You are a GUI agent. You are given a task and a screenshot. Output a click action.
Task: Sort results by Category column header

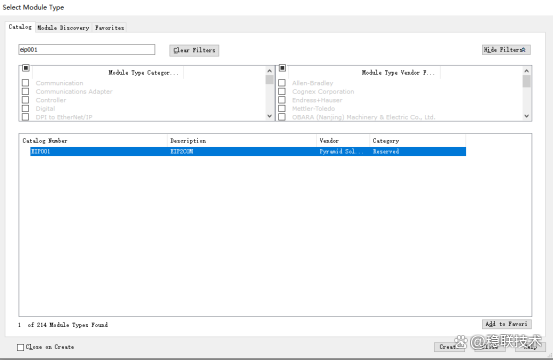pyautogui.click(x=418, y=141)
